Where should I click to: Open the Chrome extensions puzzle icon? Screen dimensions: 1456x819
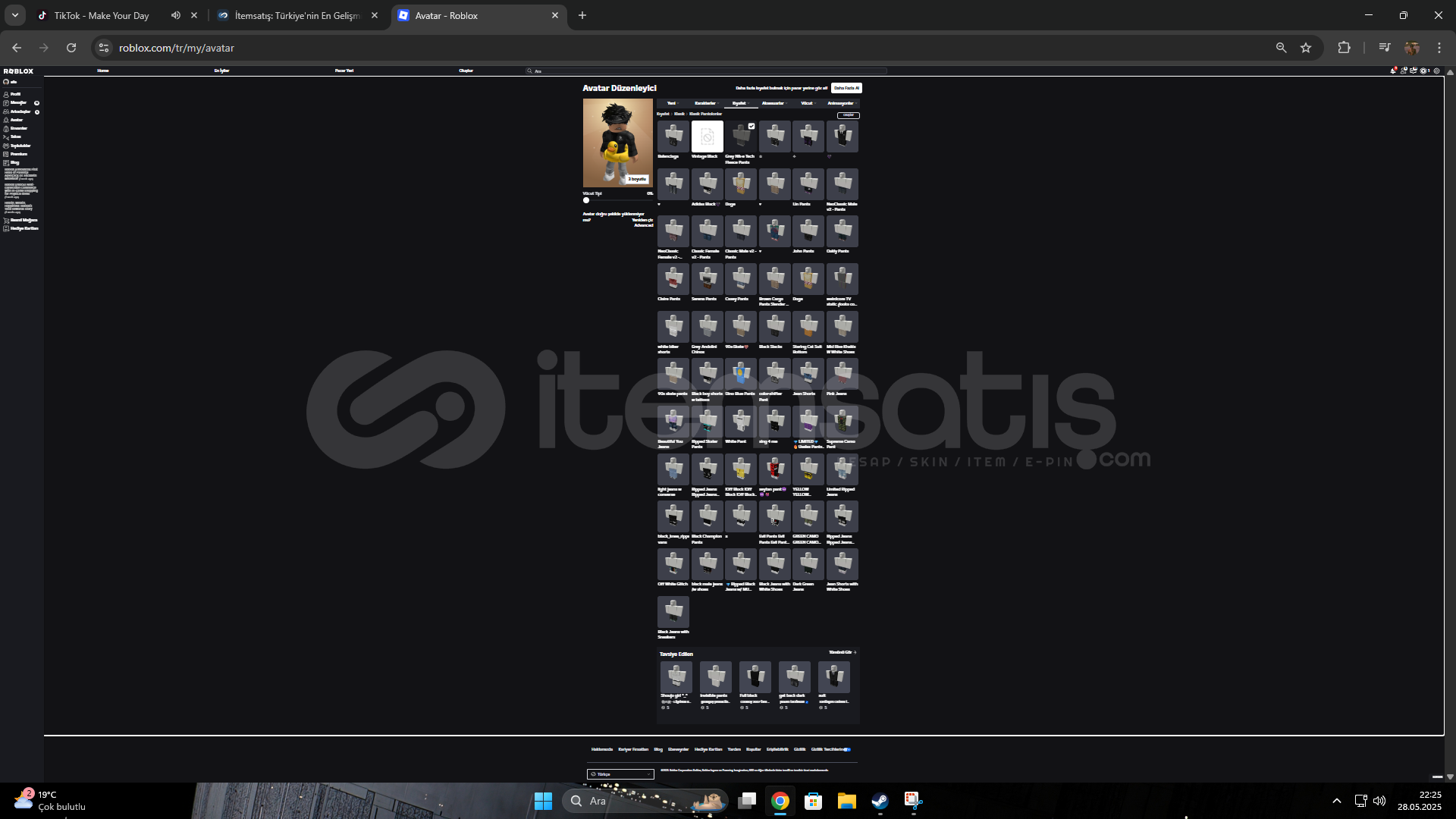click(1344, 48)
